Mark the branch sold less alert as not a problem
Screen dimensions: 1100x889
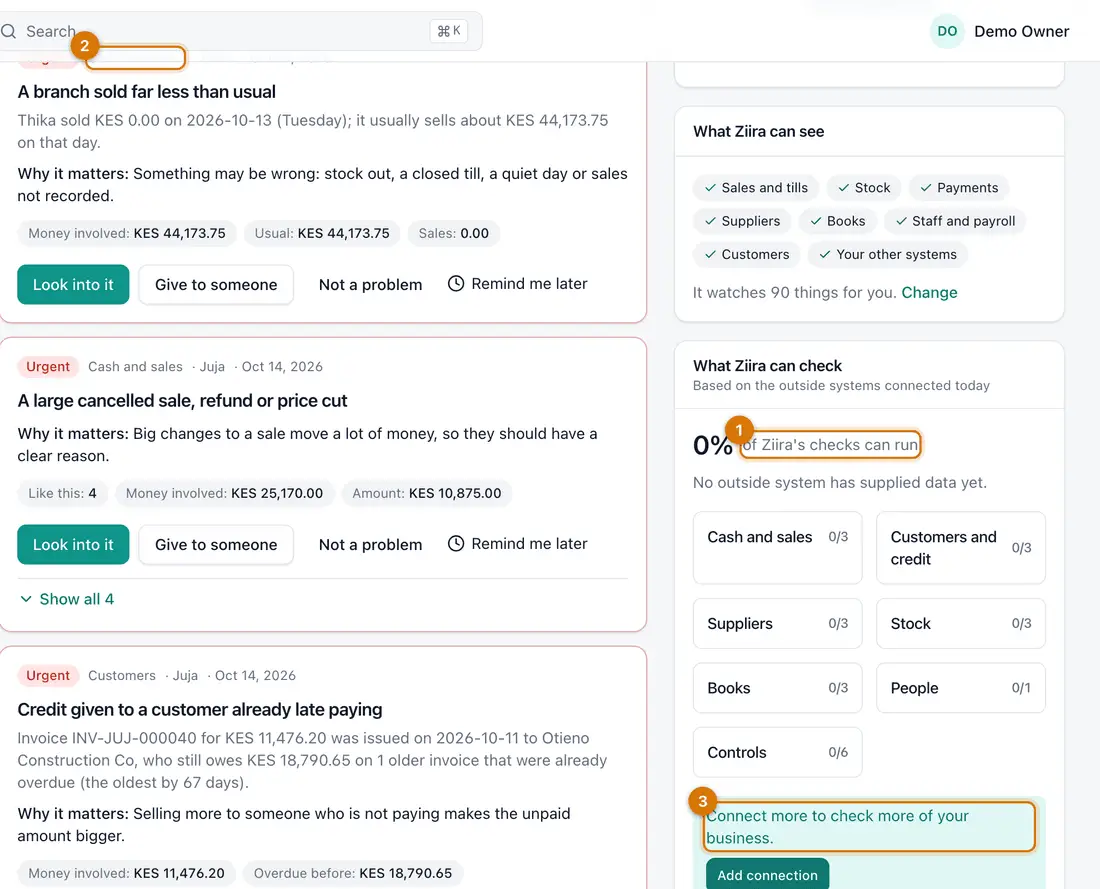370,284
